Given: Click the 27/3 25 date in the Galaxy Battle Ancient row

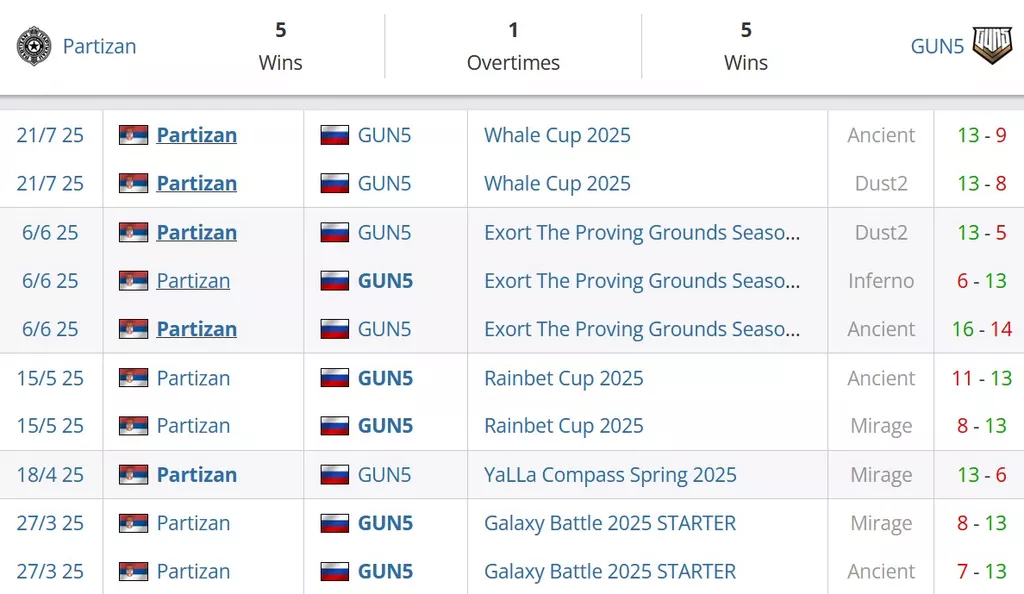Looking at the screenshot, I should coord(50,571).
